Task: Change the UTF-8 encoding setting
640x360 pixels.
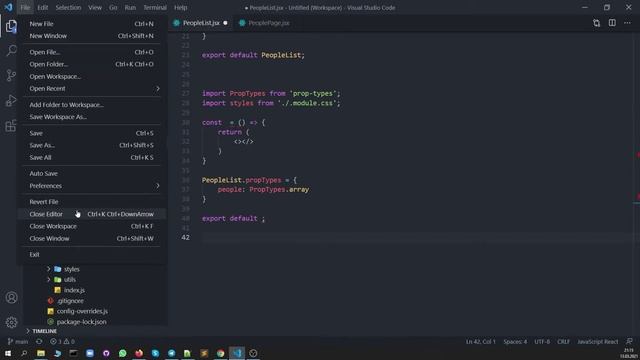Action: pos(542,342)
